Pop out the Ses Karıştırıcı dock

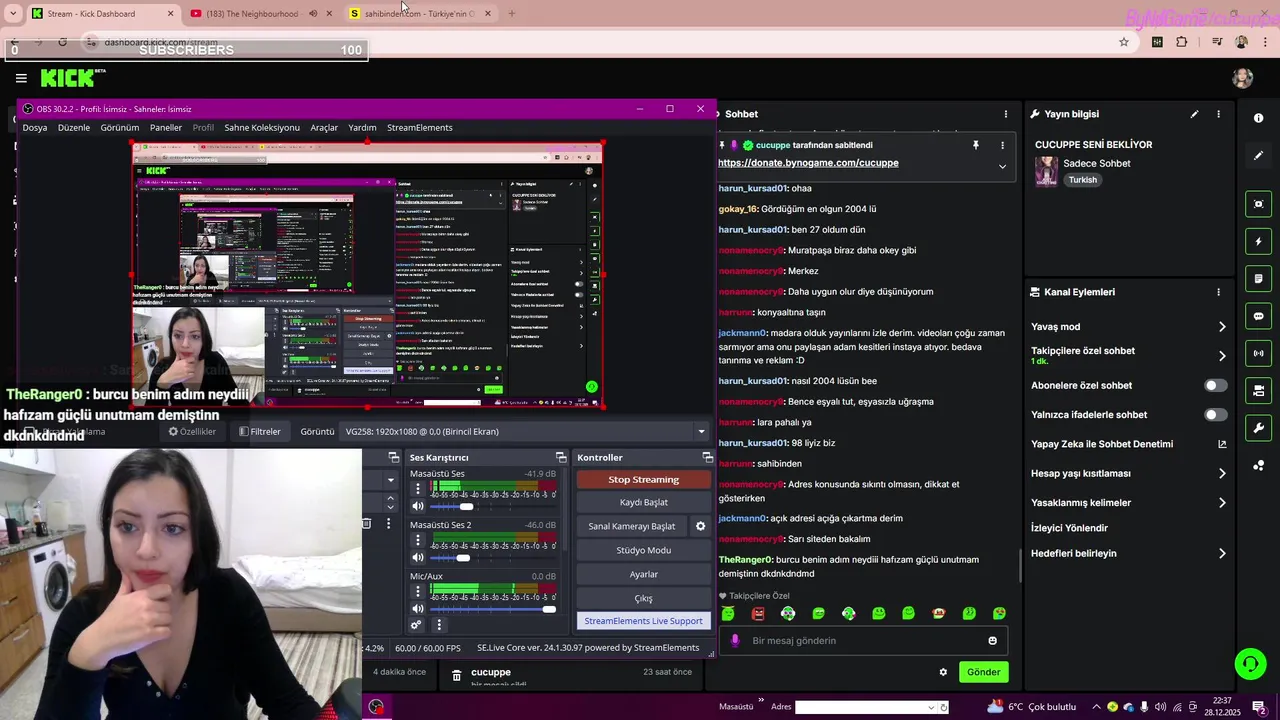pyautogui.click(x=562, y=457)
